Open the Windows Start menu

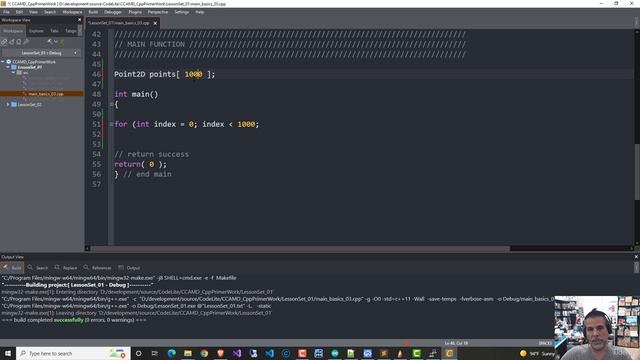click(x=8, y=353)
